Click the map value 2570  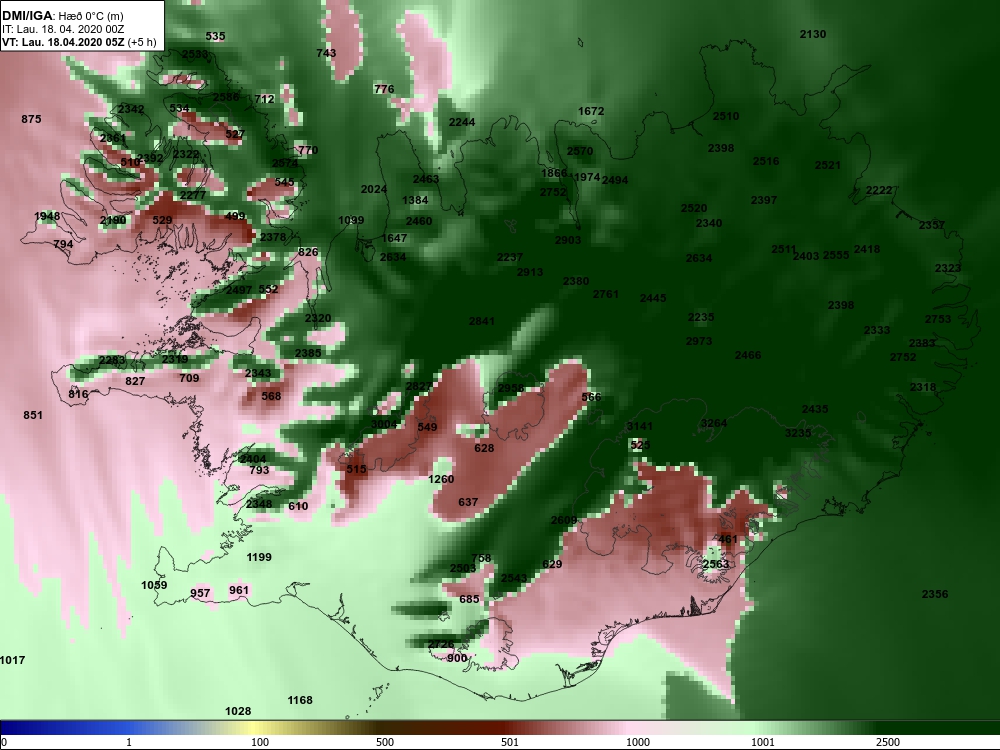(x=580, y=151)
